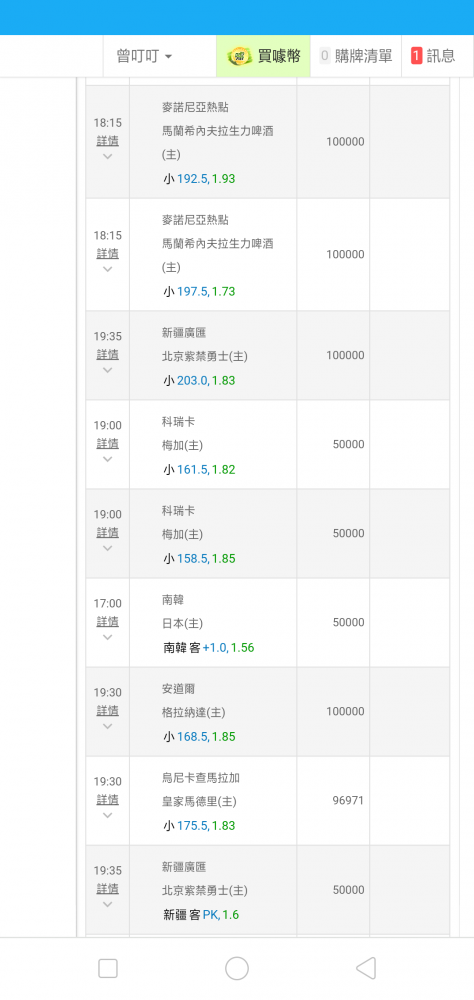Expand chevron under 19:30 烏尼卡查馬拉加 row
Screen dimensions: 474x1000
107,815
